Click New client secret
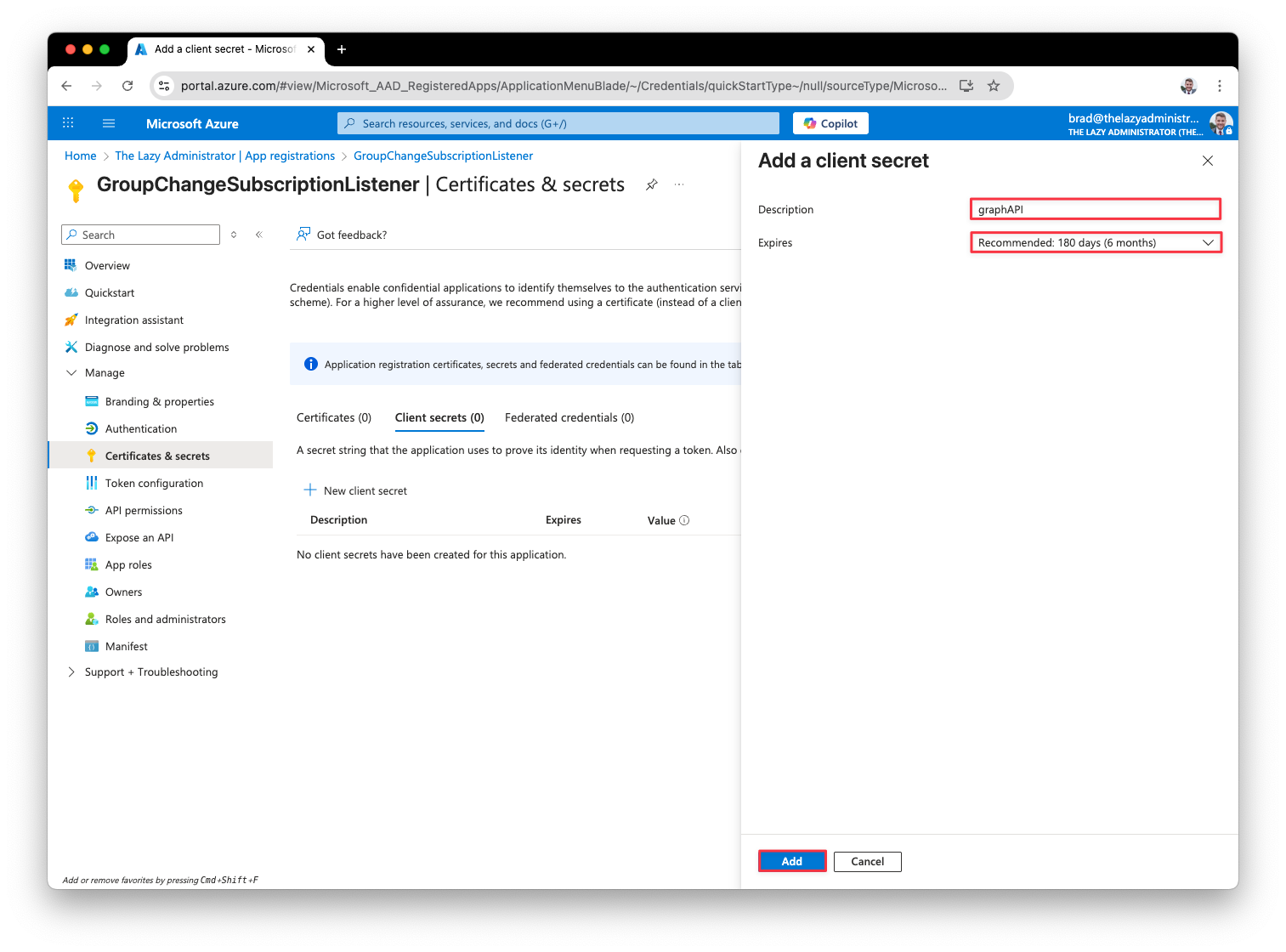This screenshot has height=952, width=1286. tap(356, 490)
